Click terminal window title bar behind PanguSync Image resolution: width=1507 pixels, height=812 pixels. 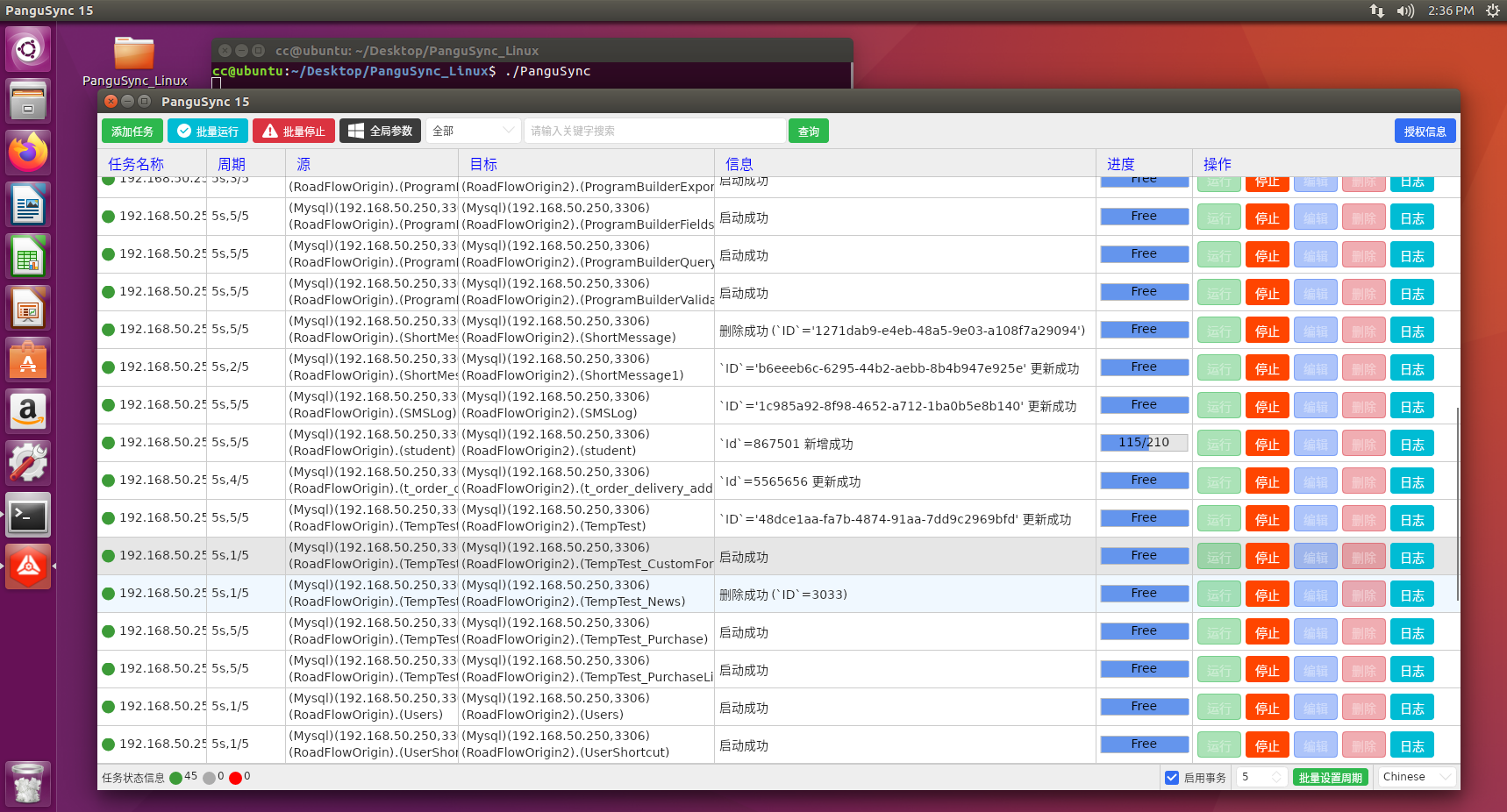click(532, 50)
